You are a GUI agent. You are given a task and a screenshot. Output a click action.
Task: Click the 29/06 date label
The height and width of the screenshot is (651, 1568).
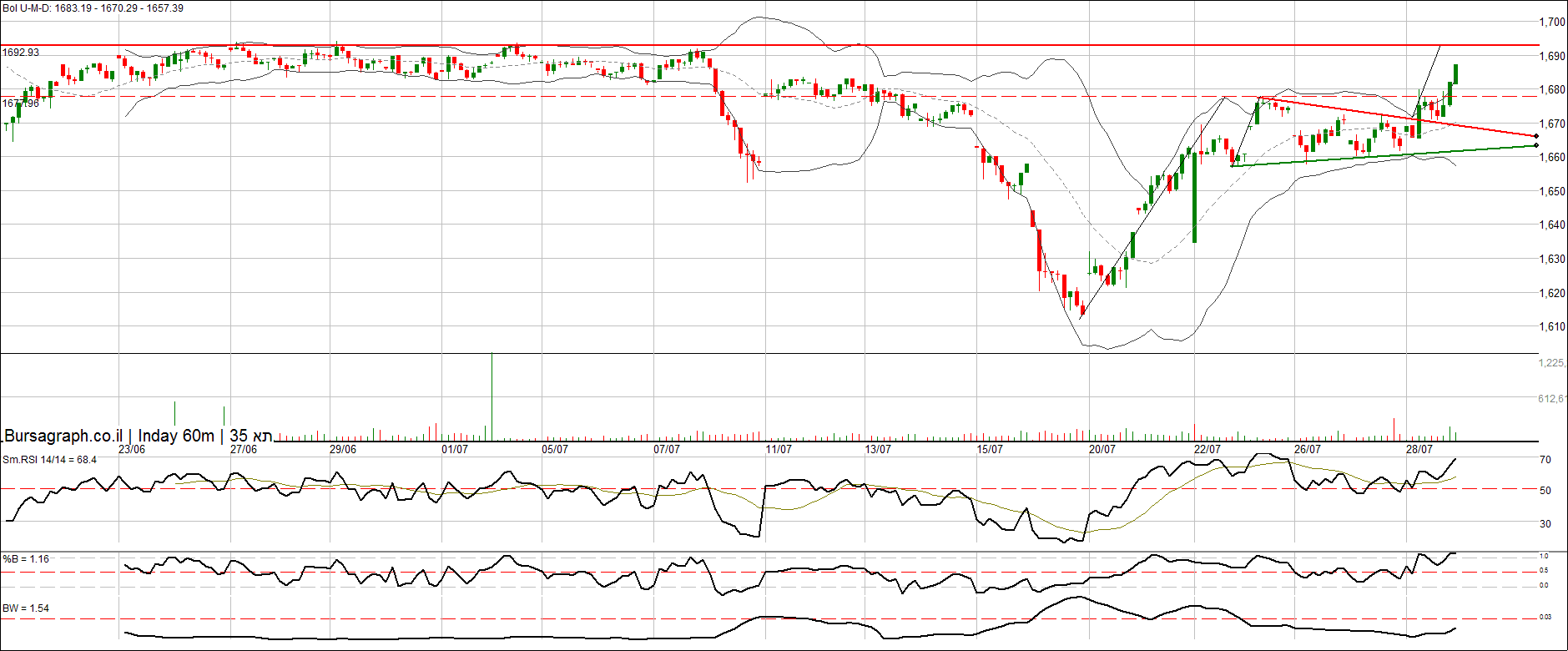click(343, 449)
